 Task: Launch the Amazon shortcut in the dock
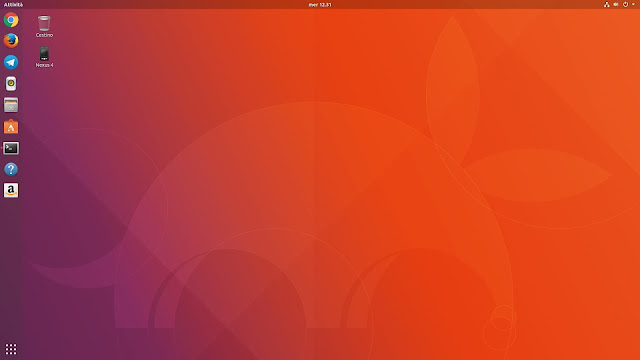click(11, 190)
